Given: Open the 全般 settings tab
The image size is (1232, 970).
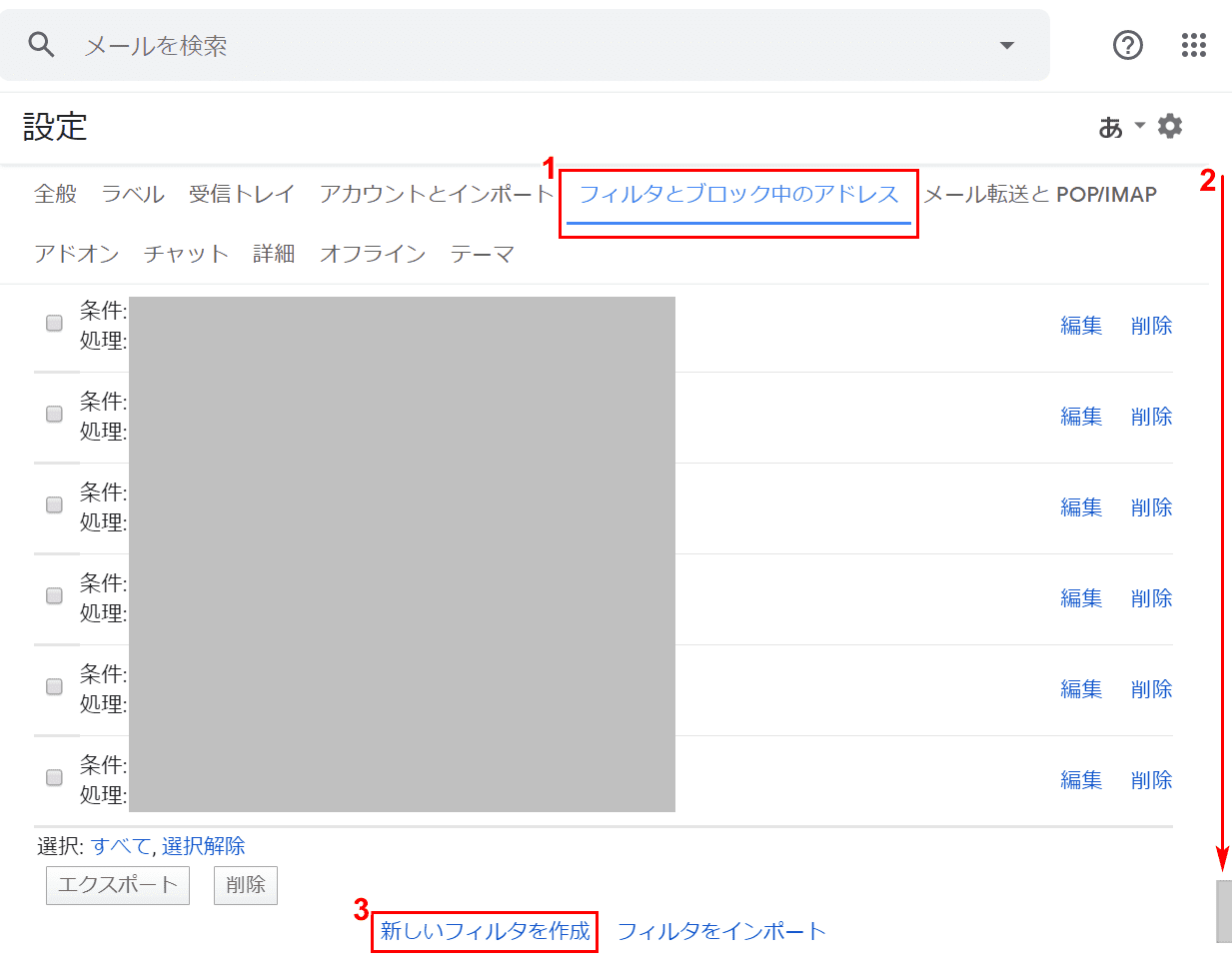Looking at the screenshot, I should point(56,194).
